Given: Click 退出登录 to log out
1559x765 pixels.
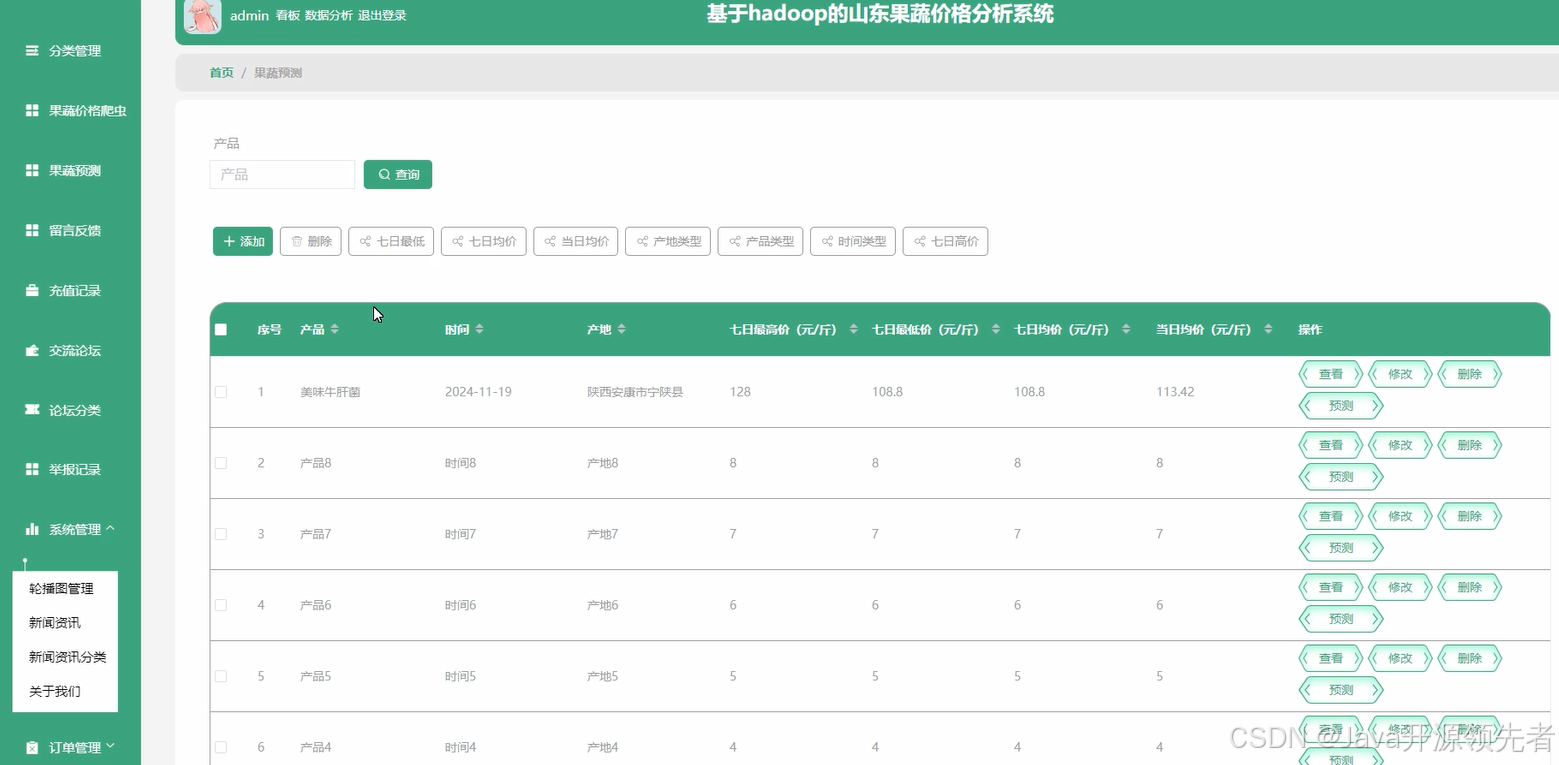Looking at the screenshot, I should pos(382,15).
